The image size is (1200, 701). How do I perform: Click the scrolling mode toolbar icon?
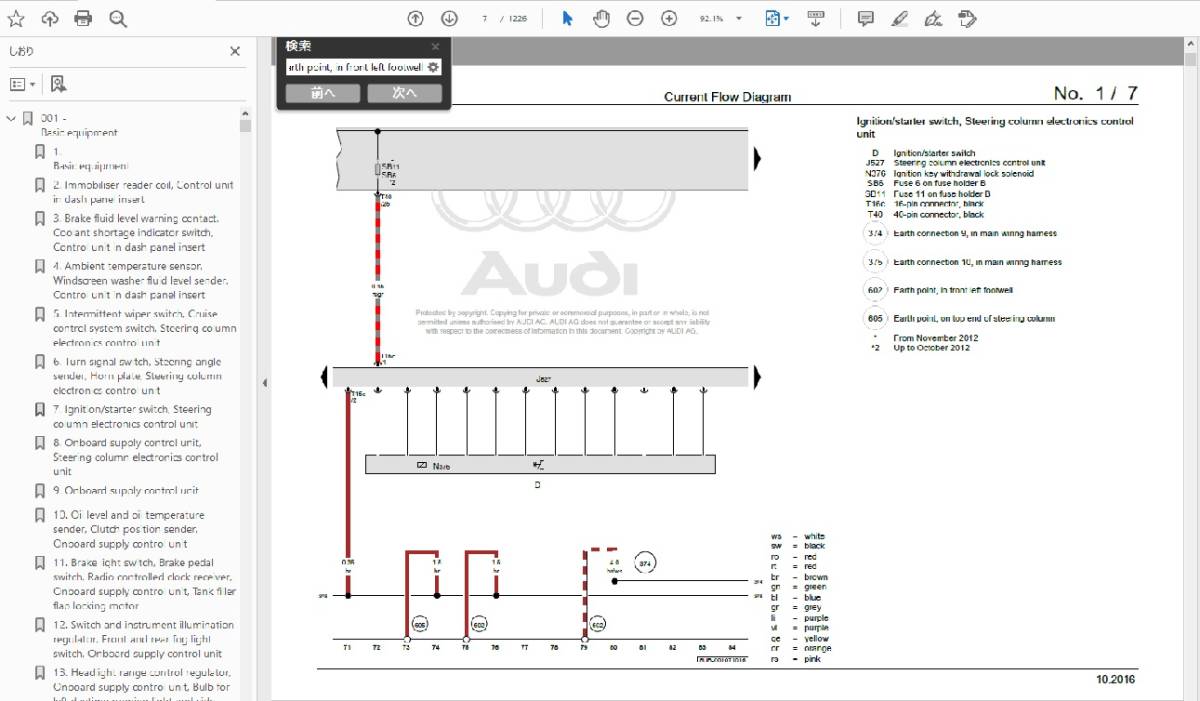tap(815, 18)
